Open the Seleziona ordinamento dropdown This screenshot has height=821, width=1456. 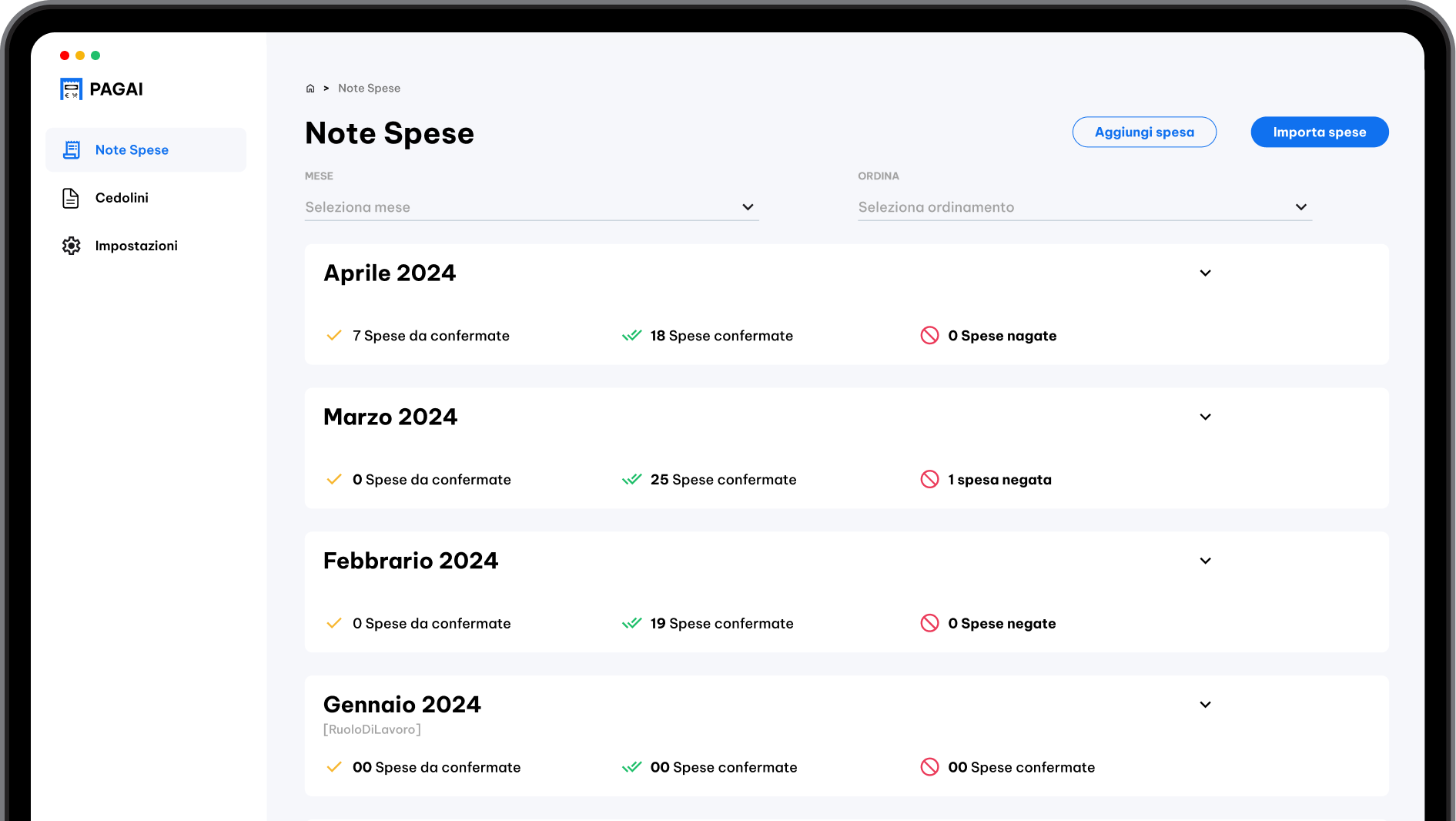pyautogui.click(x=1085, y=207)
